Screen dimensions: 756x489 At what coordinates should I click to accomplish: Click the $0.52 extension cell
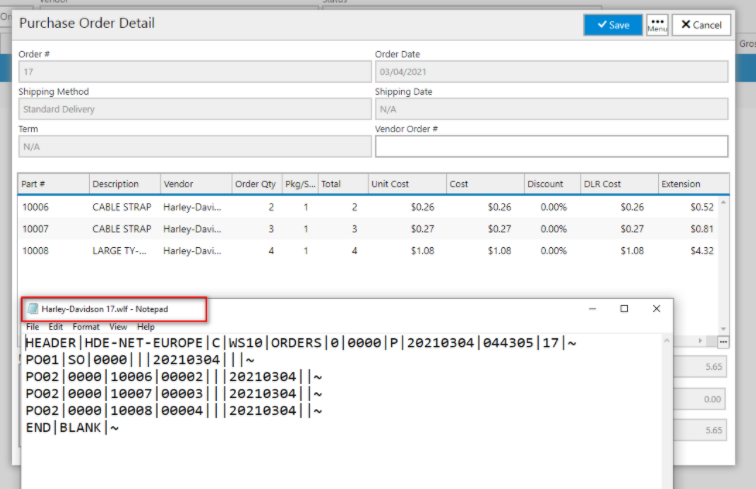tap(702, 207)
